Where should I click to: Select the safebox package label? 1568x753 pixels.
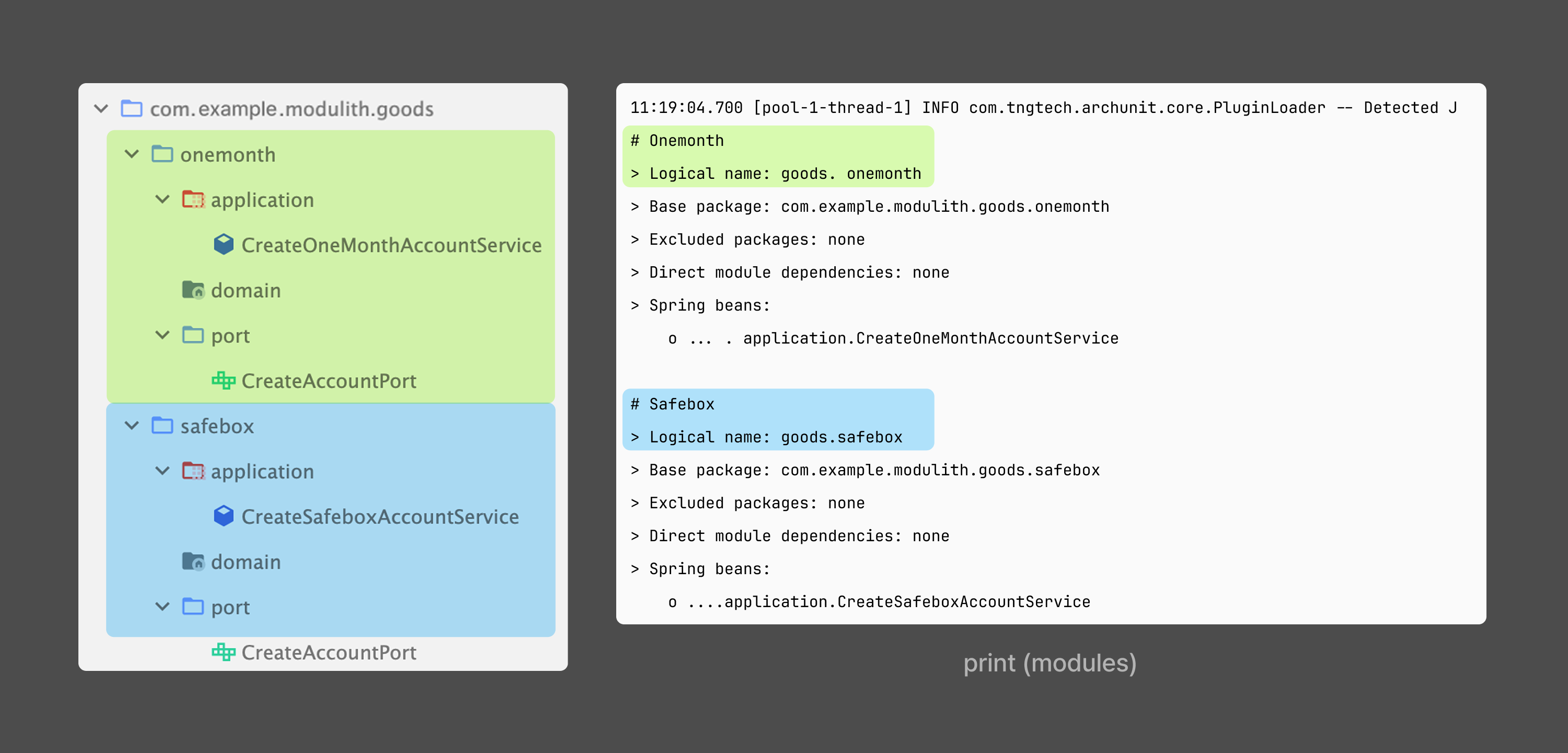tap(217, 426)
